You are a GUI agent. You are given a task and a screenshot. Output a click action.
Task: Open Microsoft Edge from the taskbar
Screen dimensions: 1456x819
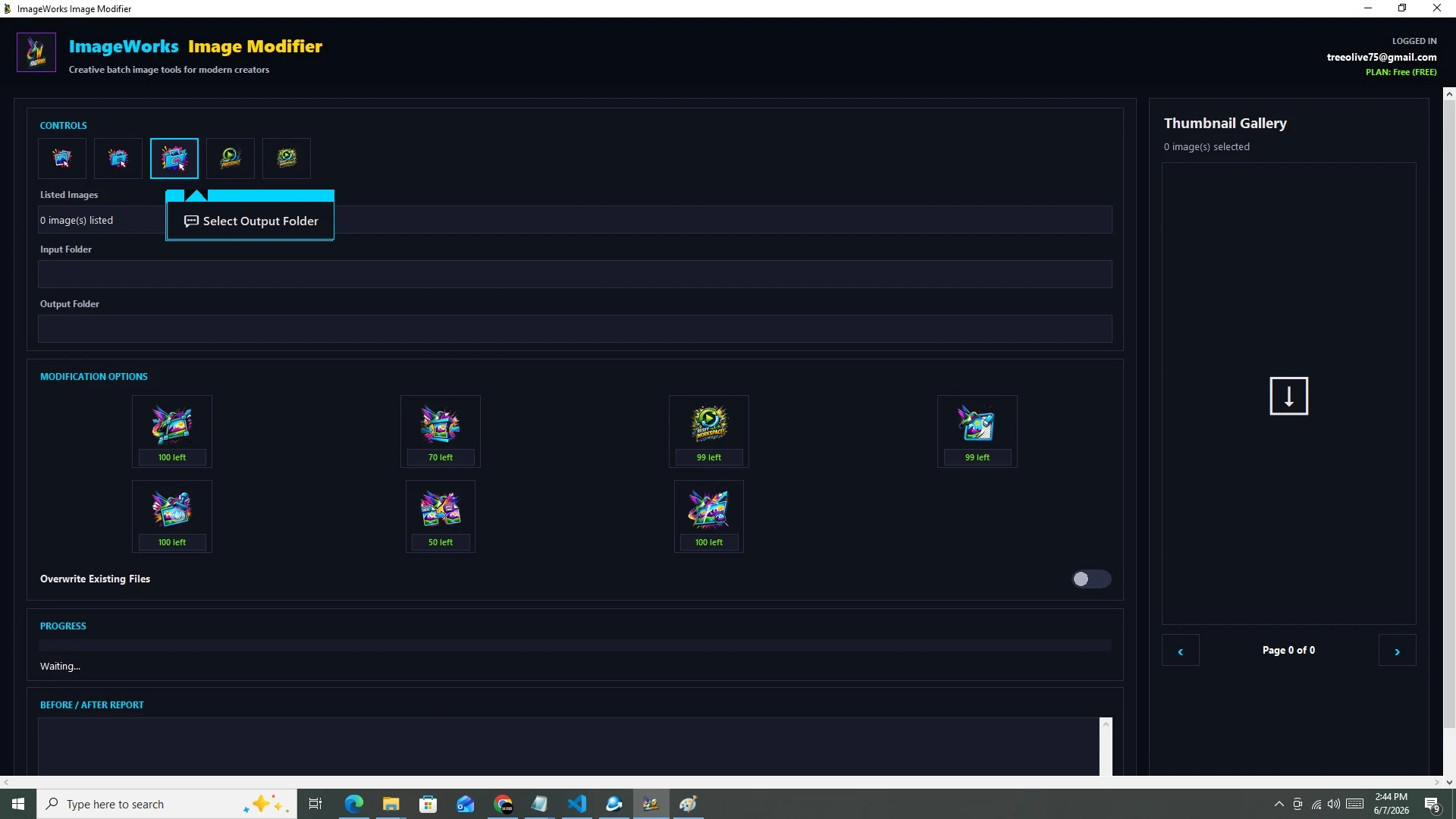353,804
